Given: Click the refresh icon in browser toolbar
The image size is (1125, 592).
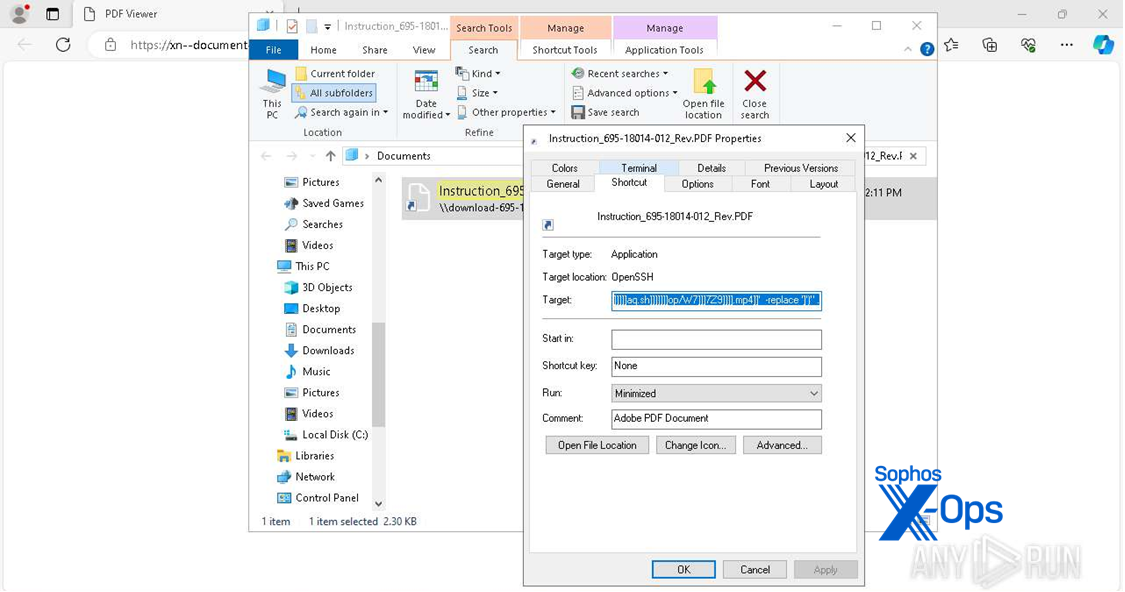Looking at the screenshot, I should (62, 45).
